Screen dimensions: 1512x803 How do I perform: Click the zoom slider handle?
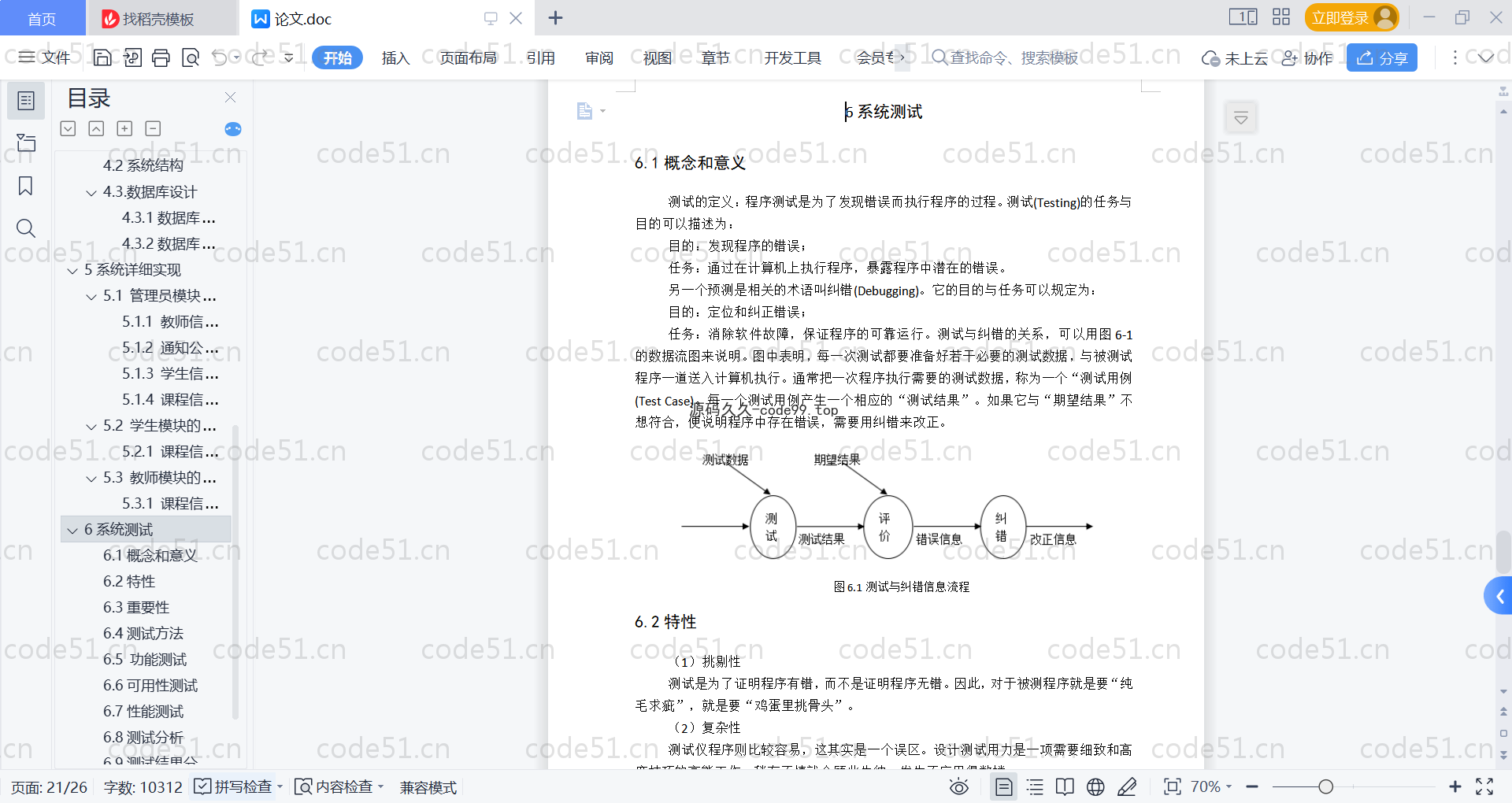coord(1326,786)
